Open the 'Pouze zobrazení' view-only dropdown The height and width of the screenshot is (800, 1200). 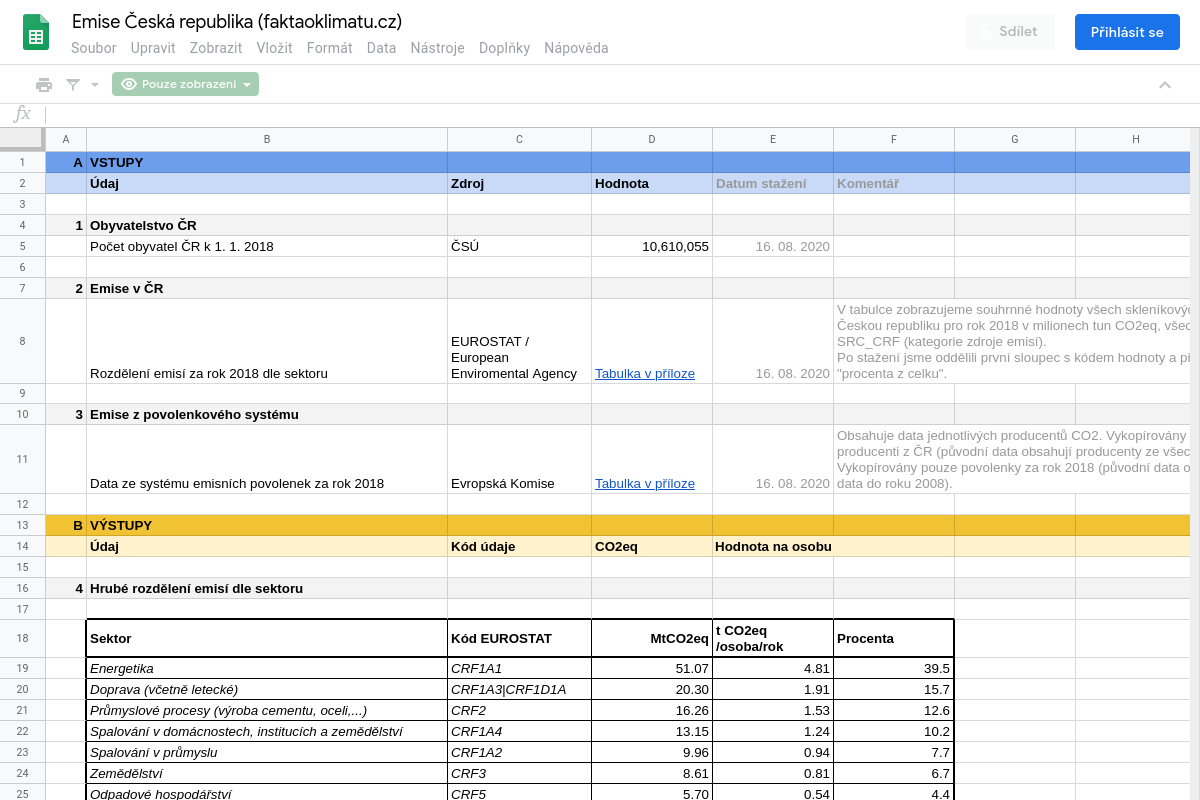(x=185, y=84)
